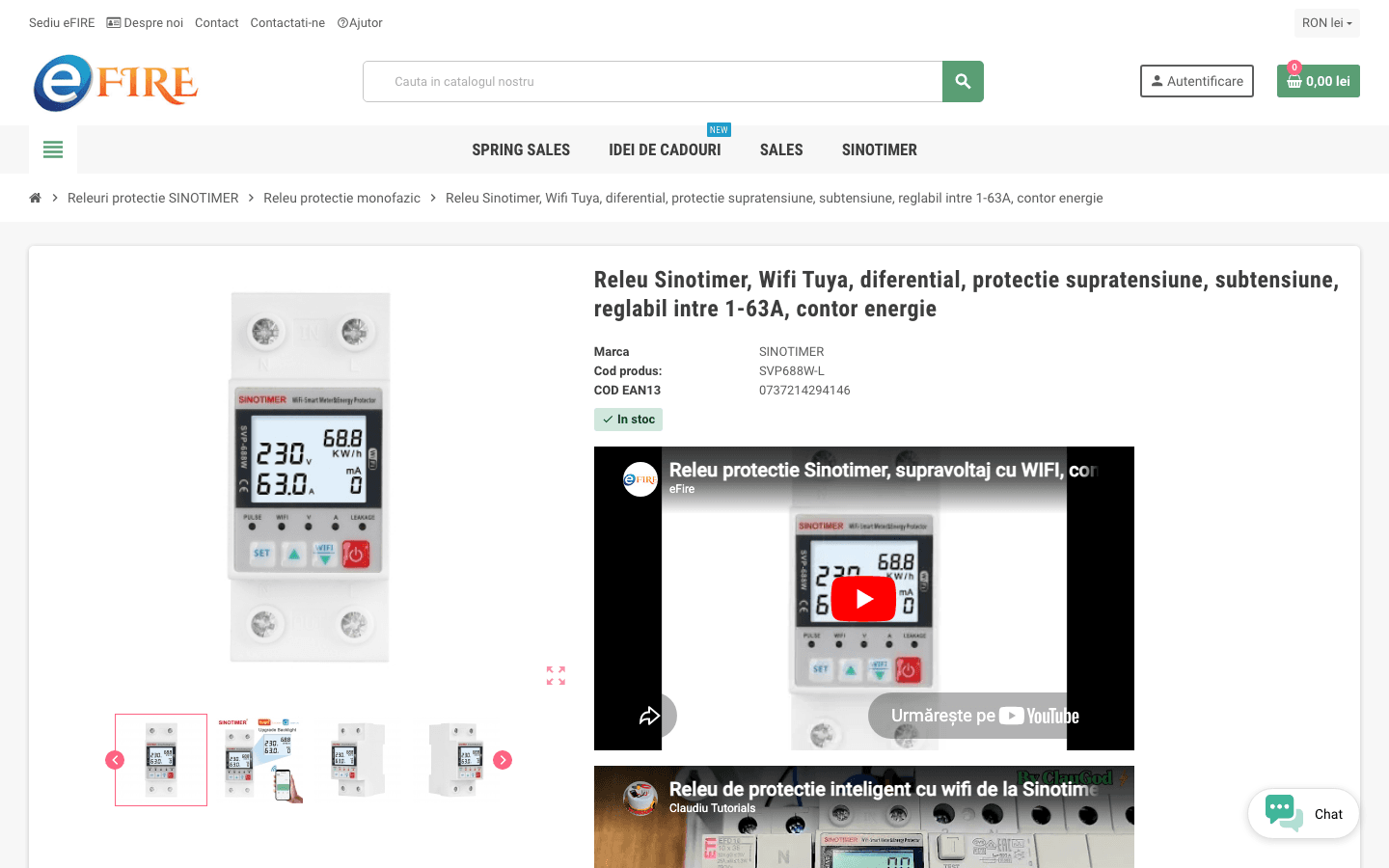
Task: Click Urmărește pe YouTube button
Action: [x=985, y=716]
